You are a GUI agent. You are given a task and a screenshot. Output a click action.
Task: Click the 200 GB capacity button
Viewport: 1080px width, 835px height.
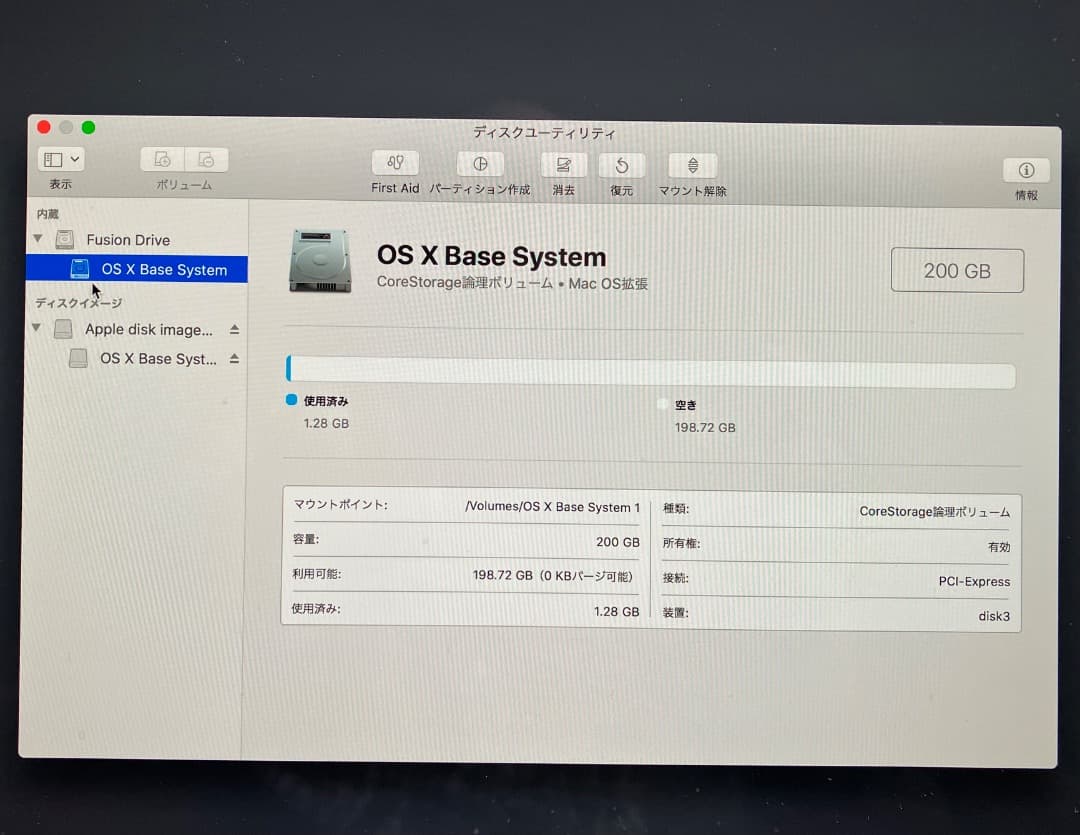(957, 270)
